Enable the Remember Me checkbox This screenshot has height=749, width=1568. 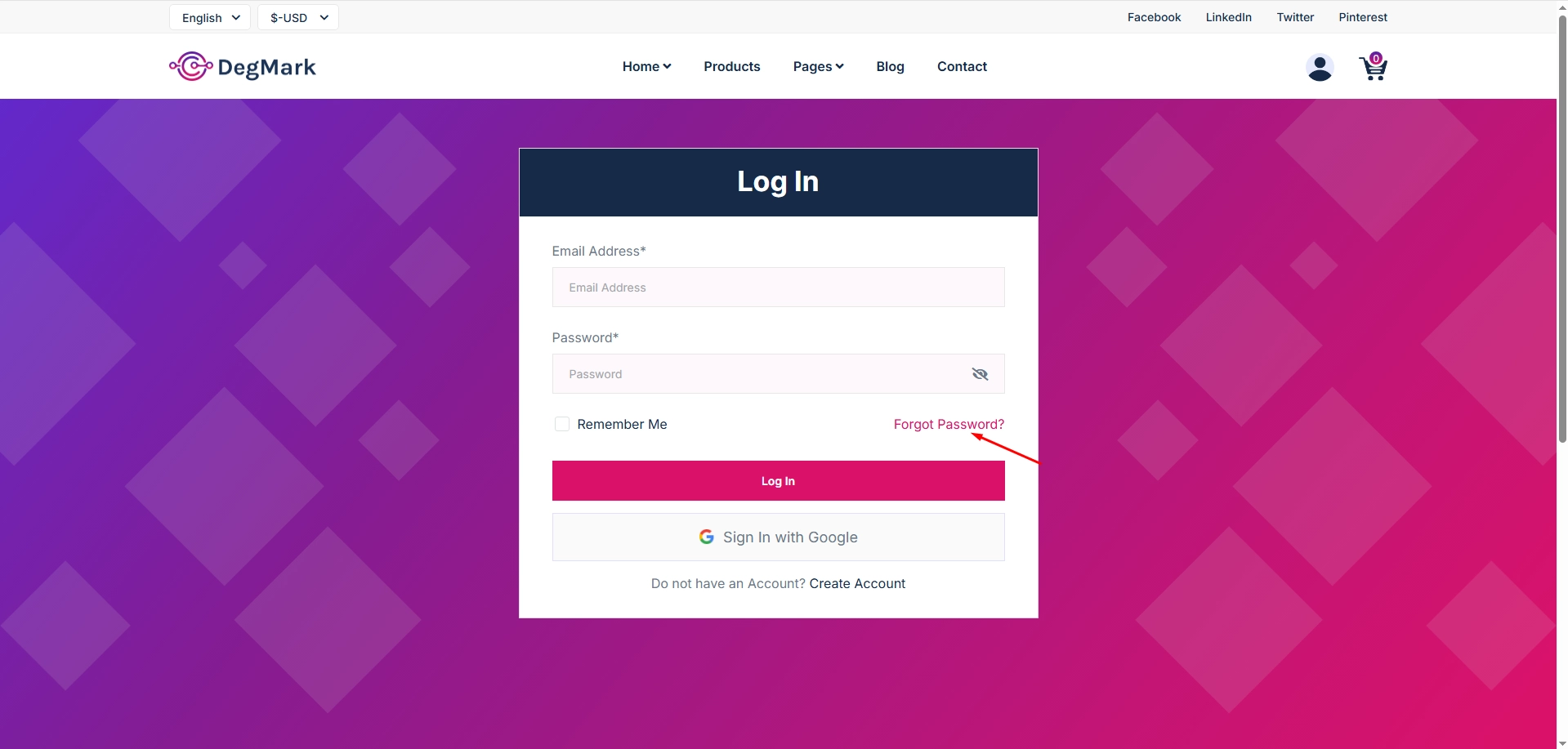click(562, 424)
